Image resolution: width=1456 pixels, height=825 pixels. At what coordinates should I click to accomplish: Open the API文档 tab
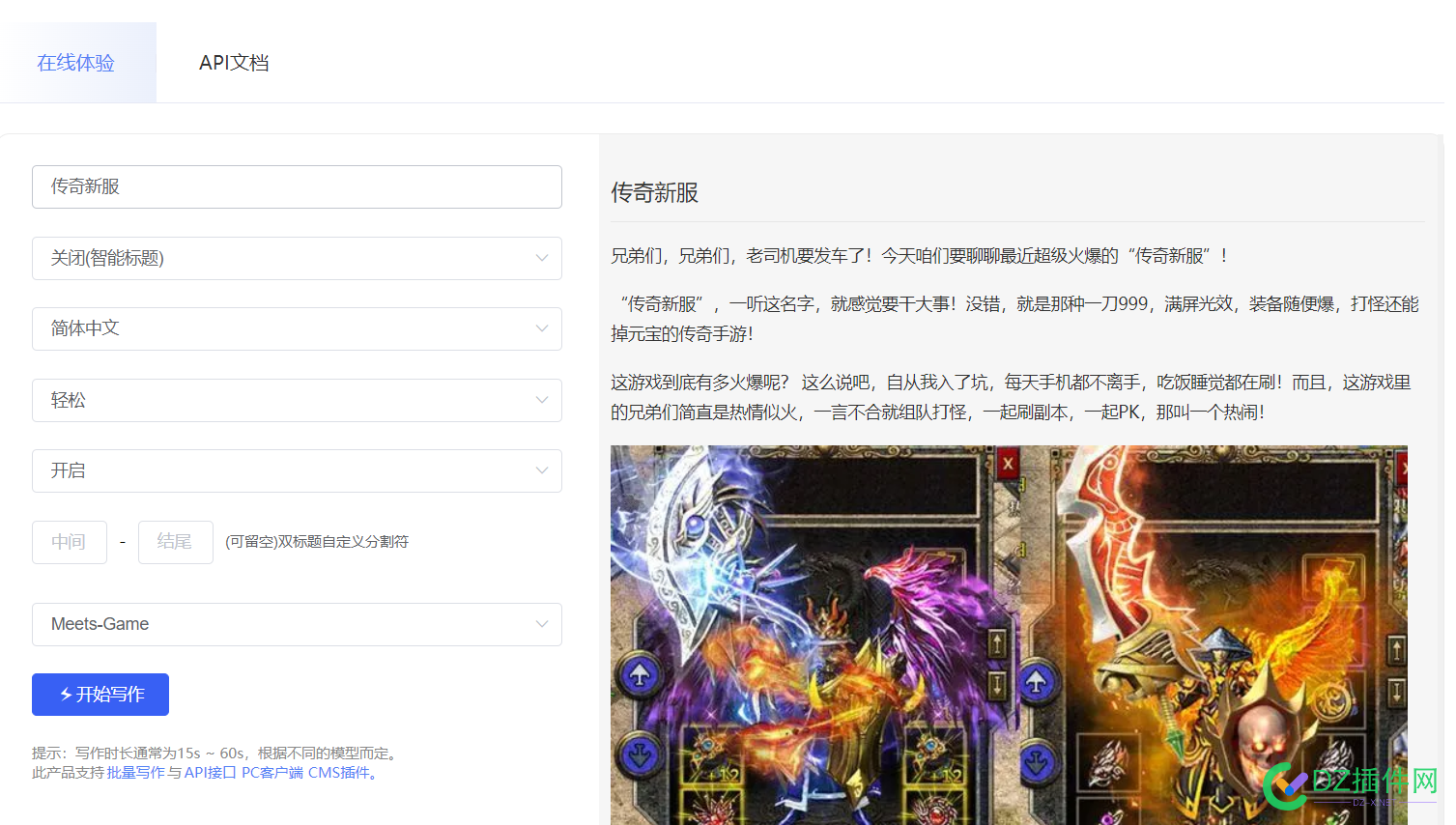tap(234, 63)
